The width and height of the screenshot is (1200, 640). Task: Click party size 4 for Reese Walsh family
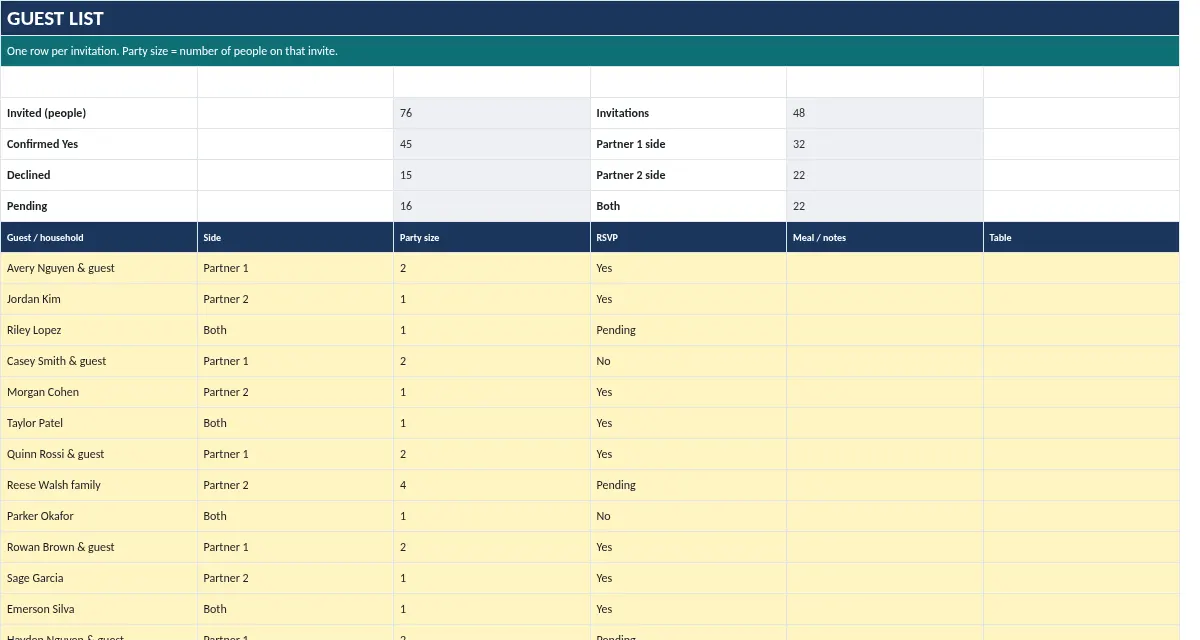[x=492, y=485]
